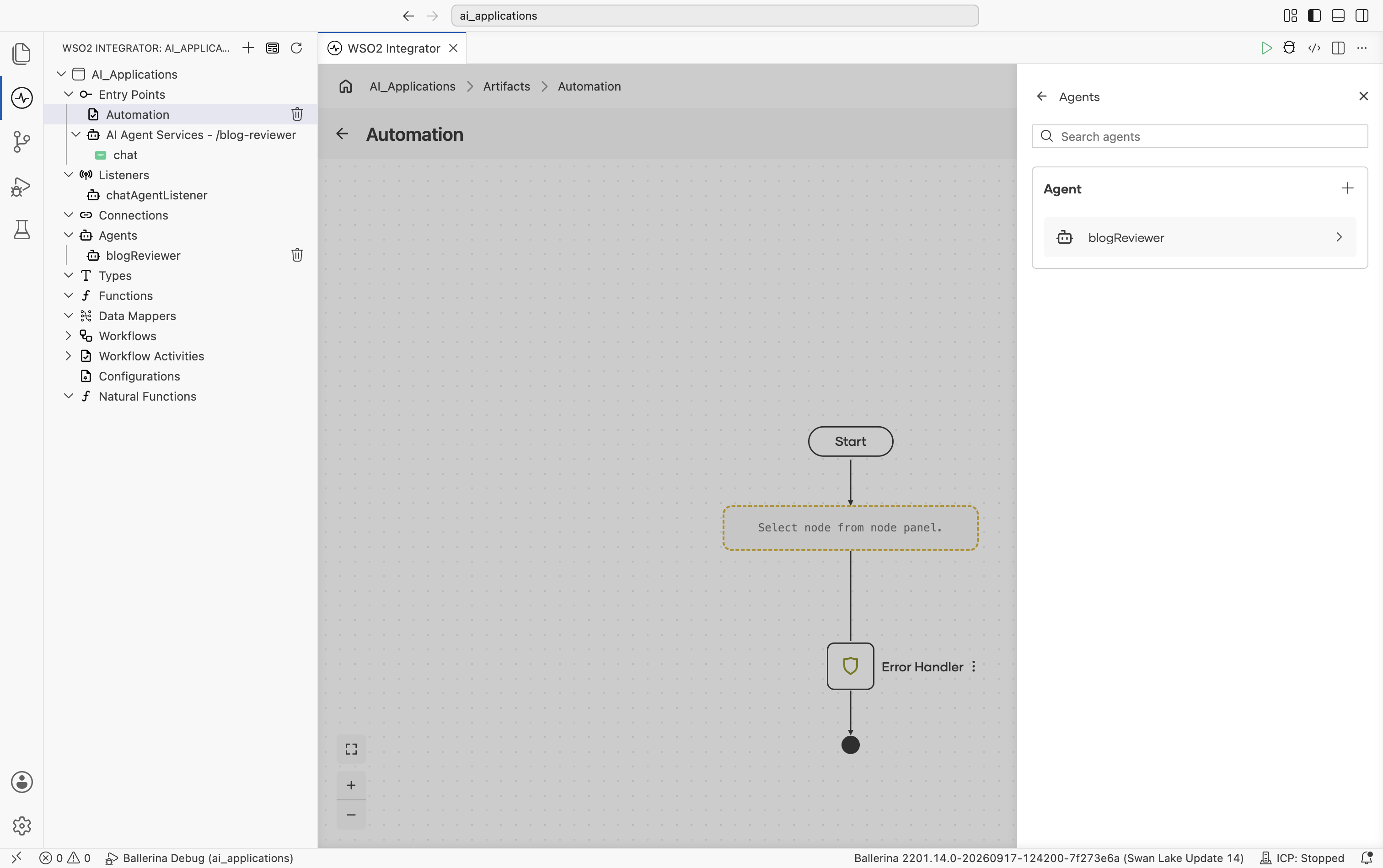Click back arrow beside Automation title
This screenshot has height=868, width=1383.
tap(342, 134)
